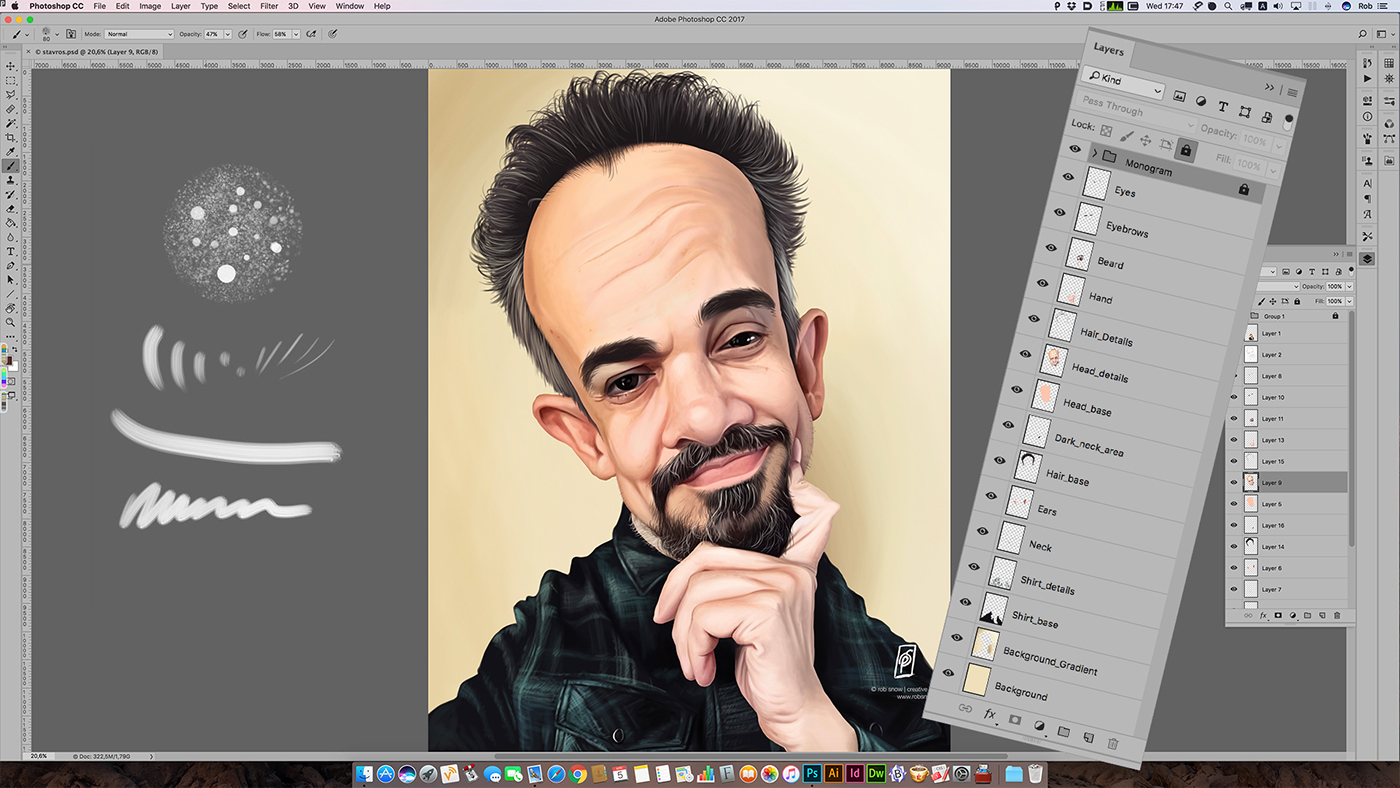1400x788 pixels.
Task: Open the tilted Layers panel menu icon
Action: [1293, 92]
